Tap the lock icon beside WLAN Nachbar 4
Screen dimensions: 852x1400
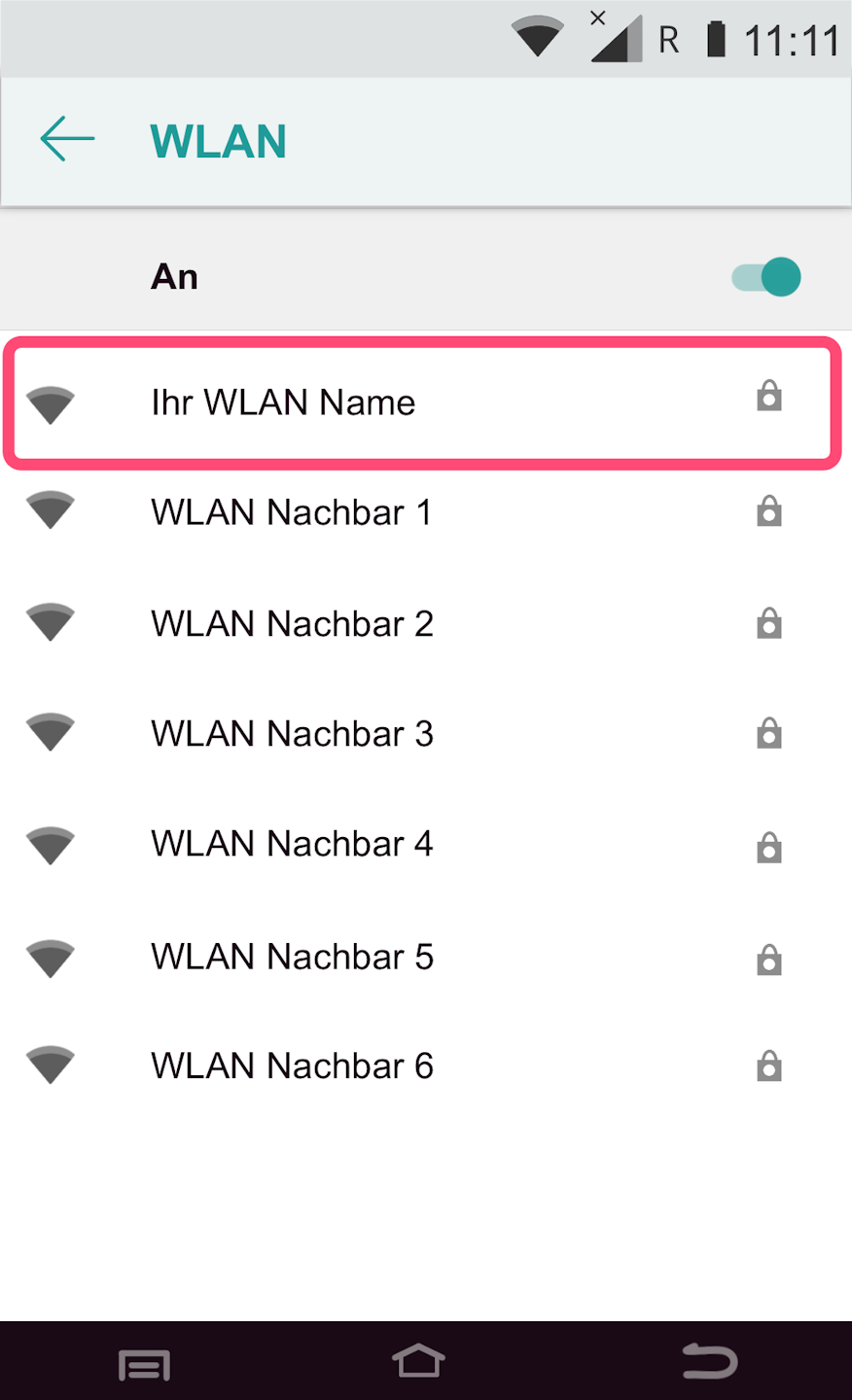click(x=769, y=848)
